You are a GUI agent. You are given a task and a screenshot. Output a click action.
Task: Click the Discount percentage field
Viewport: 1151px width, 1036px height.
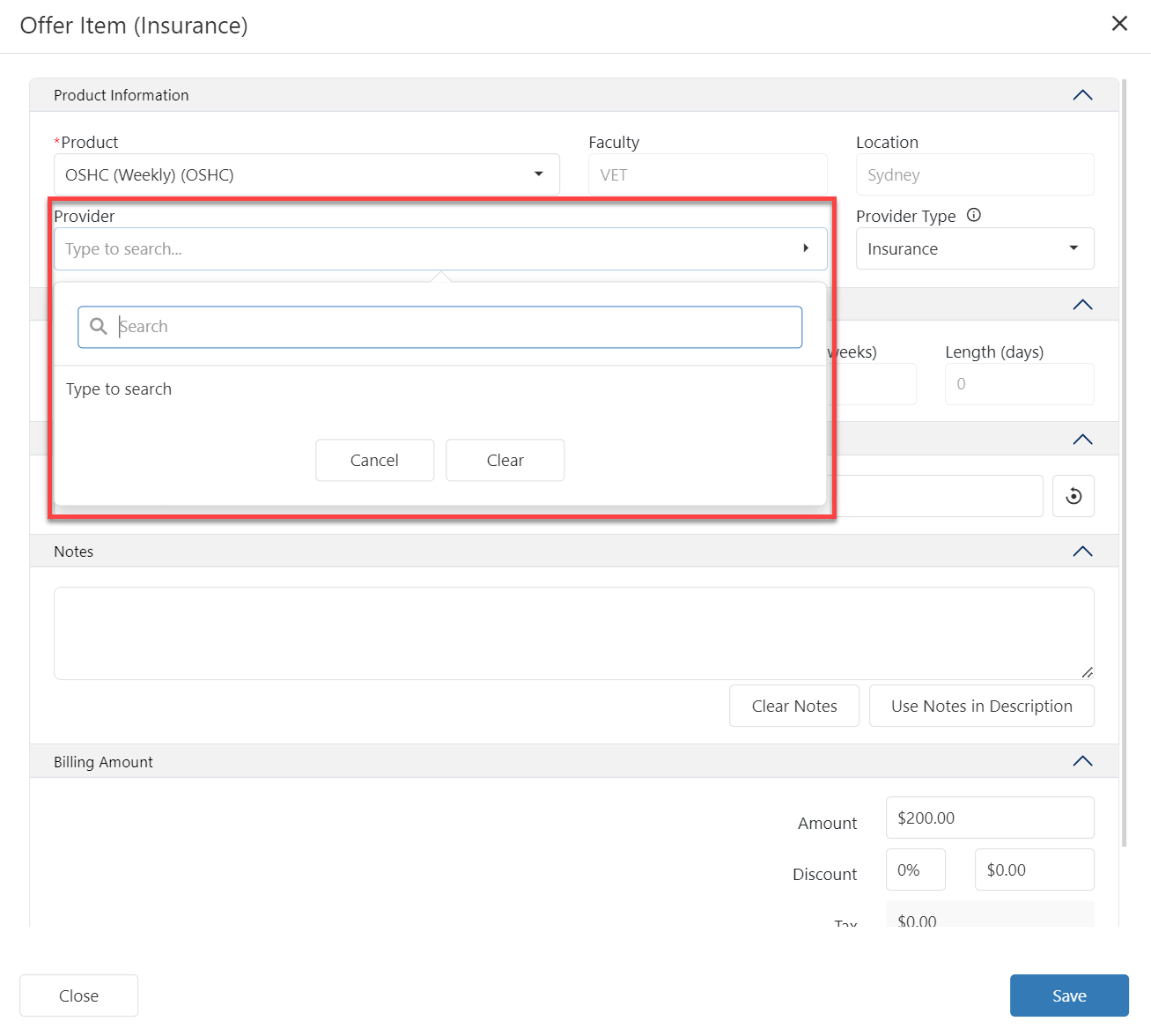pyautogui.click(x=915, y=869)
